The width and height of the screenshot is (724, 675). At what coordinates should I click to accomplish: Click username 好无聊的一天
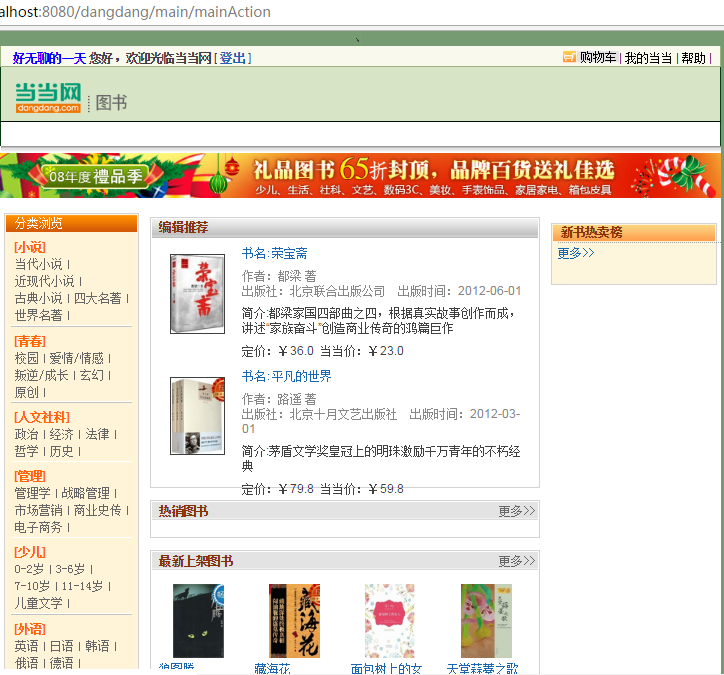[x=49, y=58]
